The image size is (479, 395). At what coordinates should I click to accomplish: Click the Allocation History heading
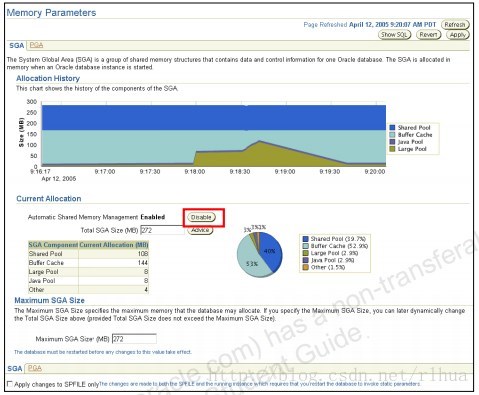(48, 79)
